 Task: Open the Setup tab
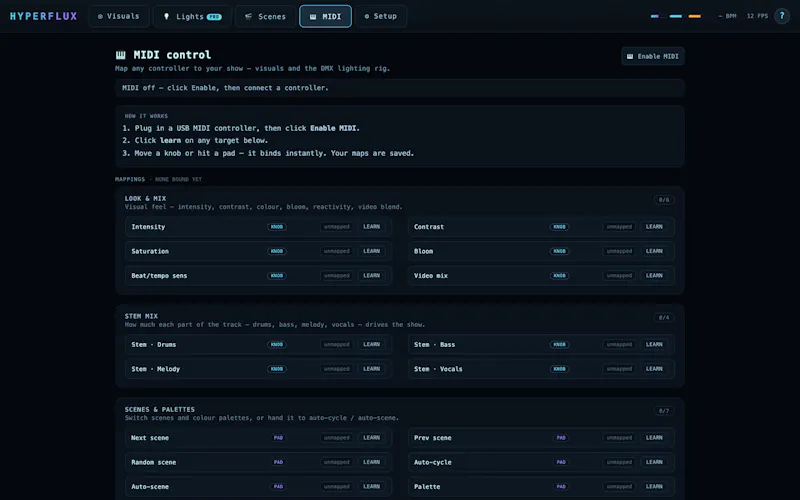[x=381, y=16]
